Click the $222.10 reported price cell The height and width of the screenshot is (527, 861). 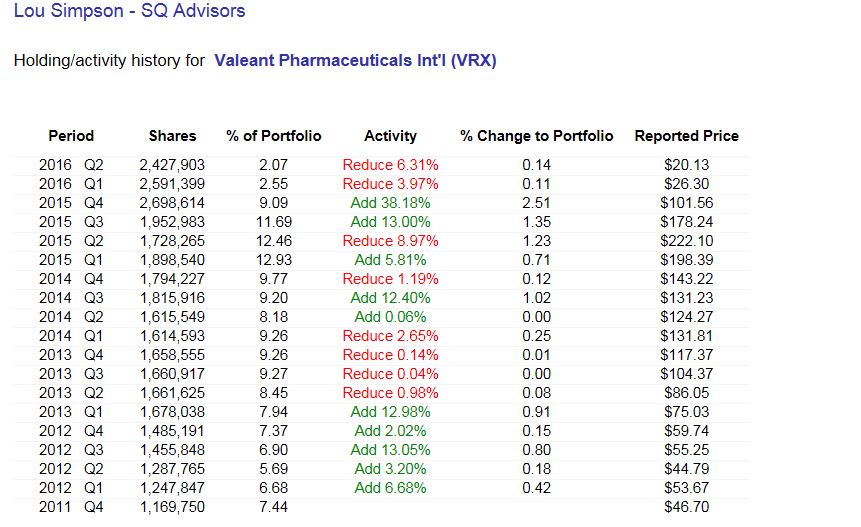coord(686,241)
